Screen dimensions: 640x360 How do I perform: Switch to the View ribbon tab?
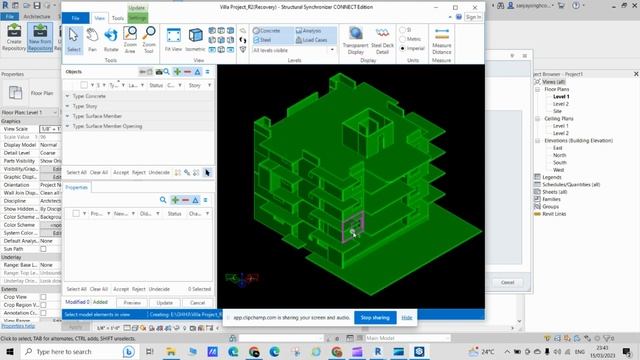pos(100,18)
